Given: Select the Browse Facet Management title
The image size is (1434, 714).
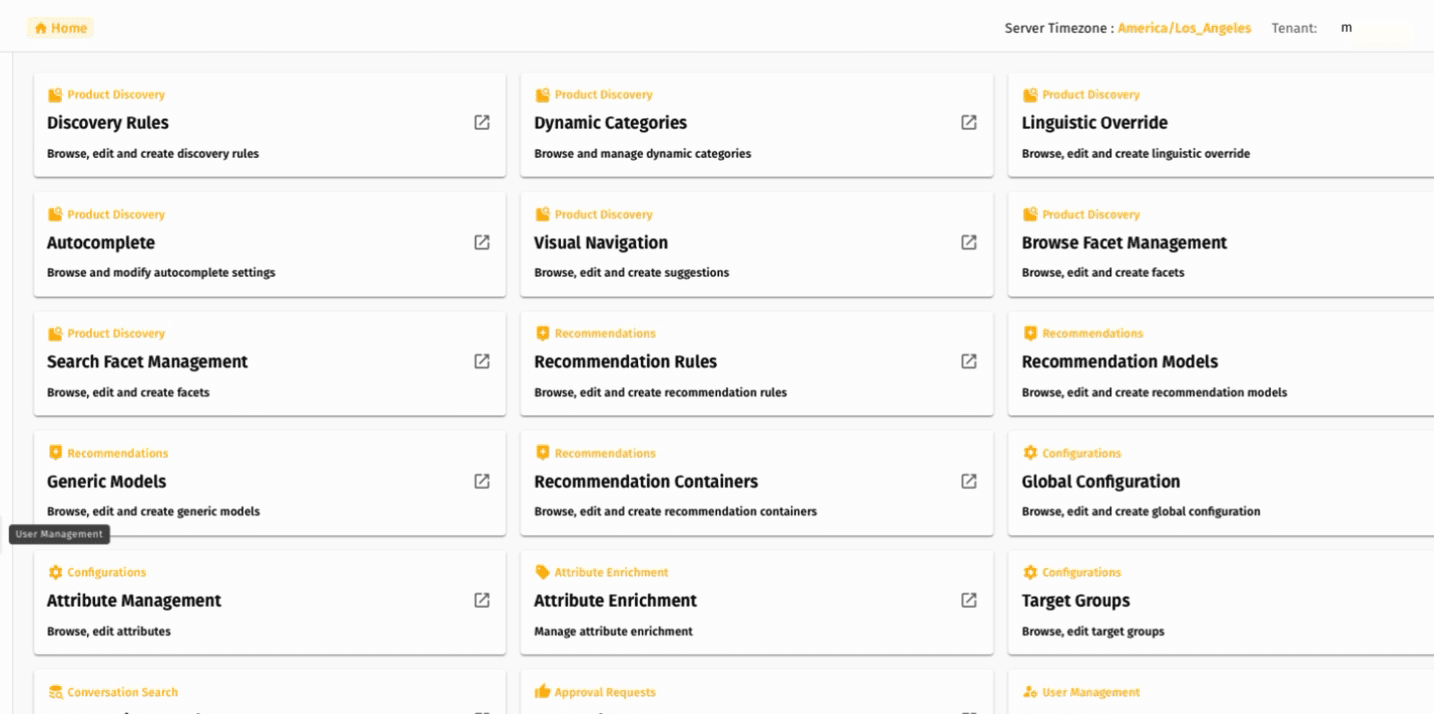Looking at the screenshot, I should [x=1124, y=243].
